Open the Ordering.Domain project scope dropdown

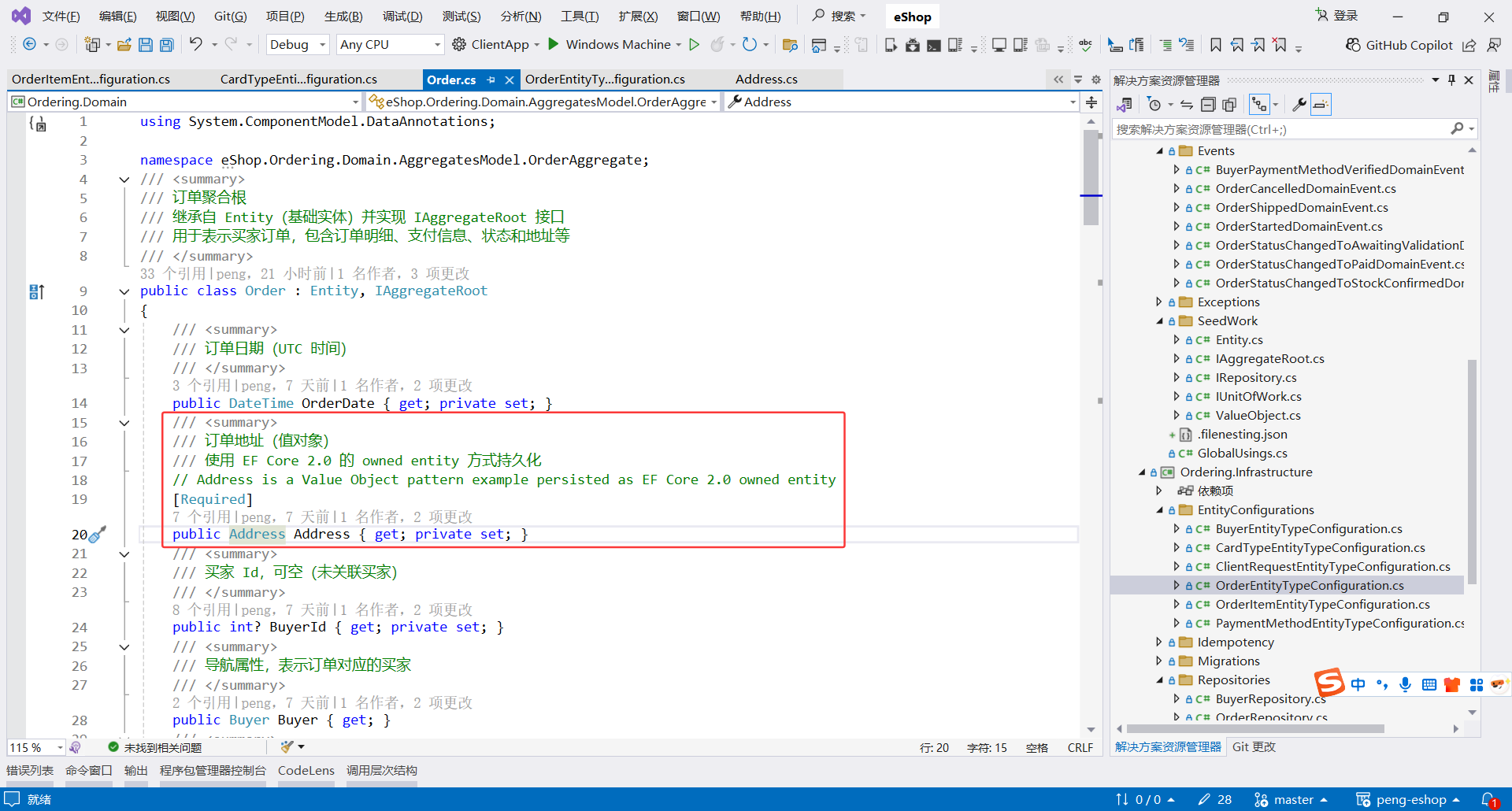pyautogui.click(x=184, y=102)
